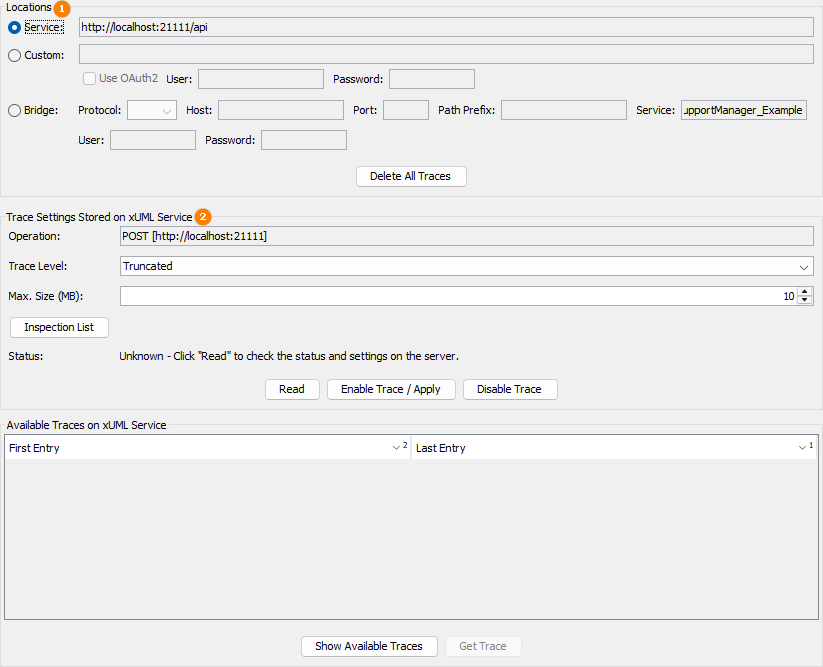Select the Service location radio button
Image resolution: width=823 pixels, height=667 pixels.
point(14,27)
